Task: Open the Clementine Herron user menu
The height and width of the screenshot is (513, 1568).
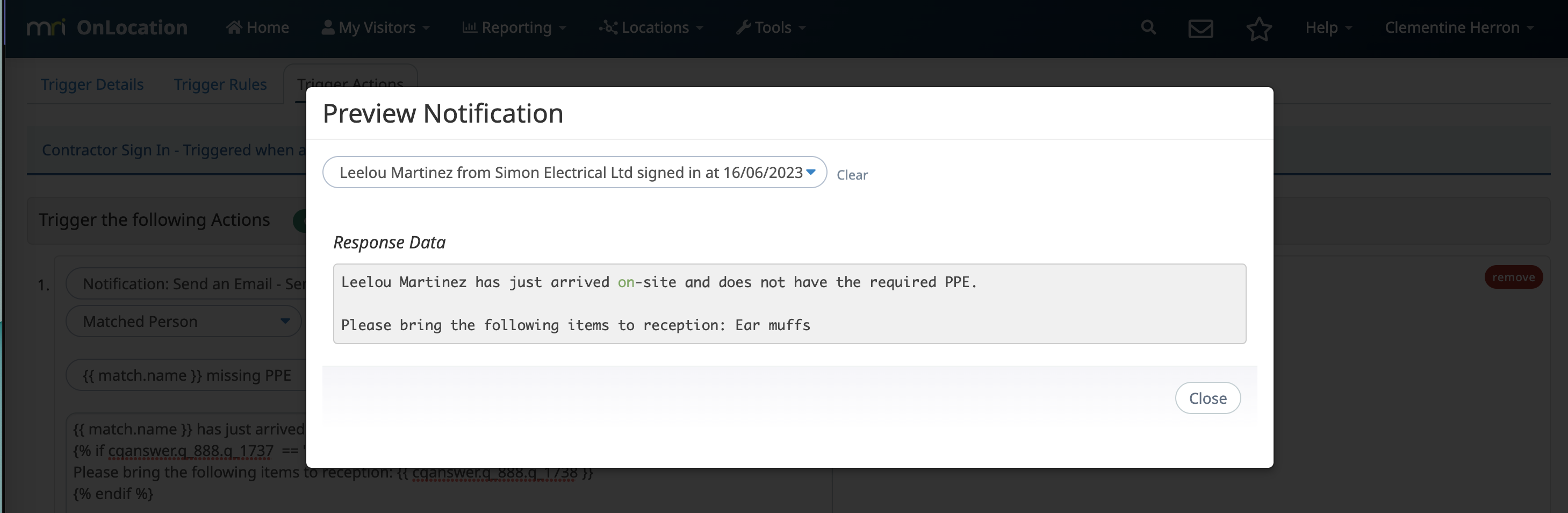Action: click(x=1459, y=27)
